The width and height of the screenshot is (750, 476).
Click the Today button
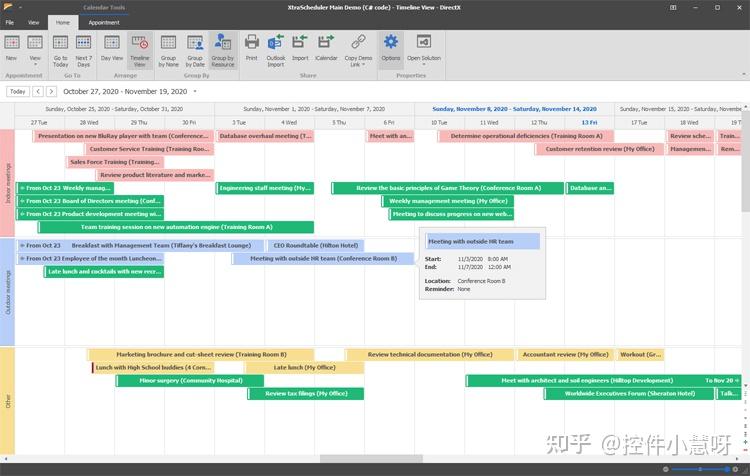click(18, 91)
